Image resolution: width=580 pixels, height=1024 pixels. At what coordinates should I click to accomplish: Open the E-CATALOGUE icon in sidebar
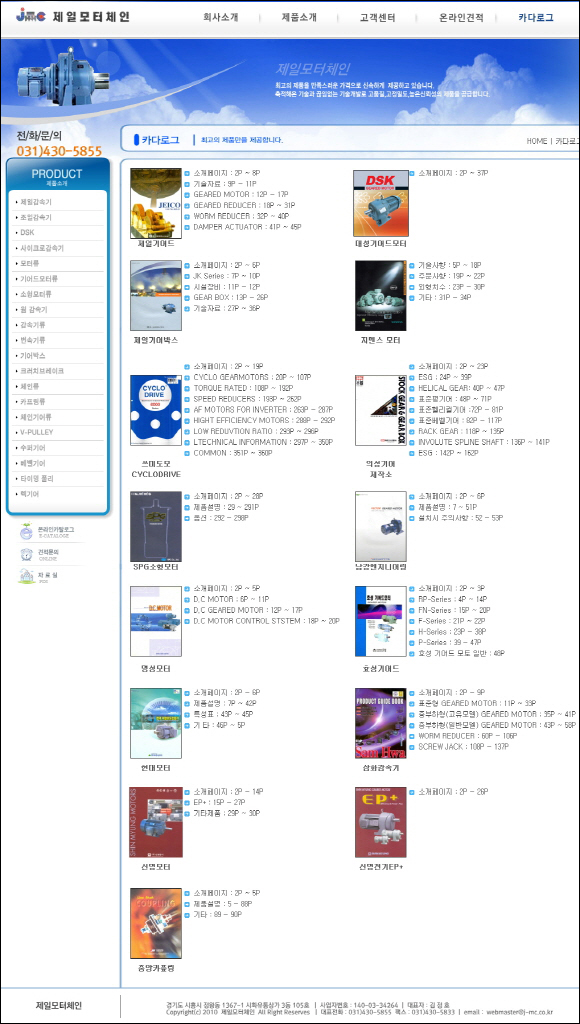26,531
